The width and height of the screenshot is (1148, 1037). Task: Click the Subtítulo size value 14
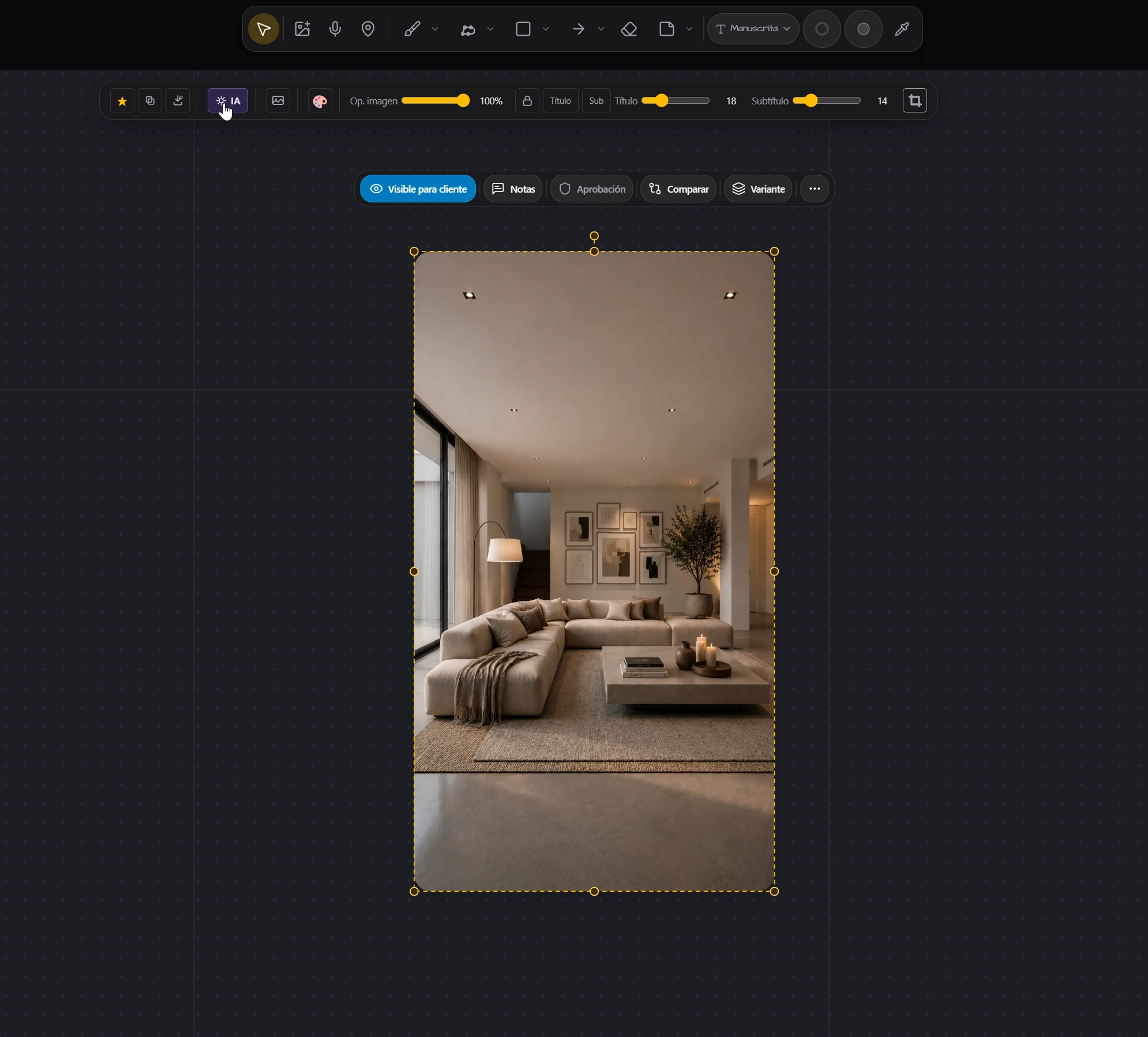click(882, 102)
